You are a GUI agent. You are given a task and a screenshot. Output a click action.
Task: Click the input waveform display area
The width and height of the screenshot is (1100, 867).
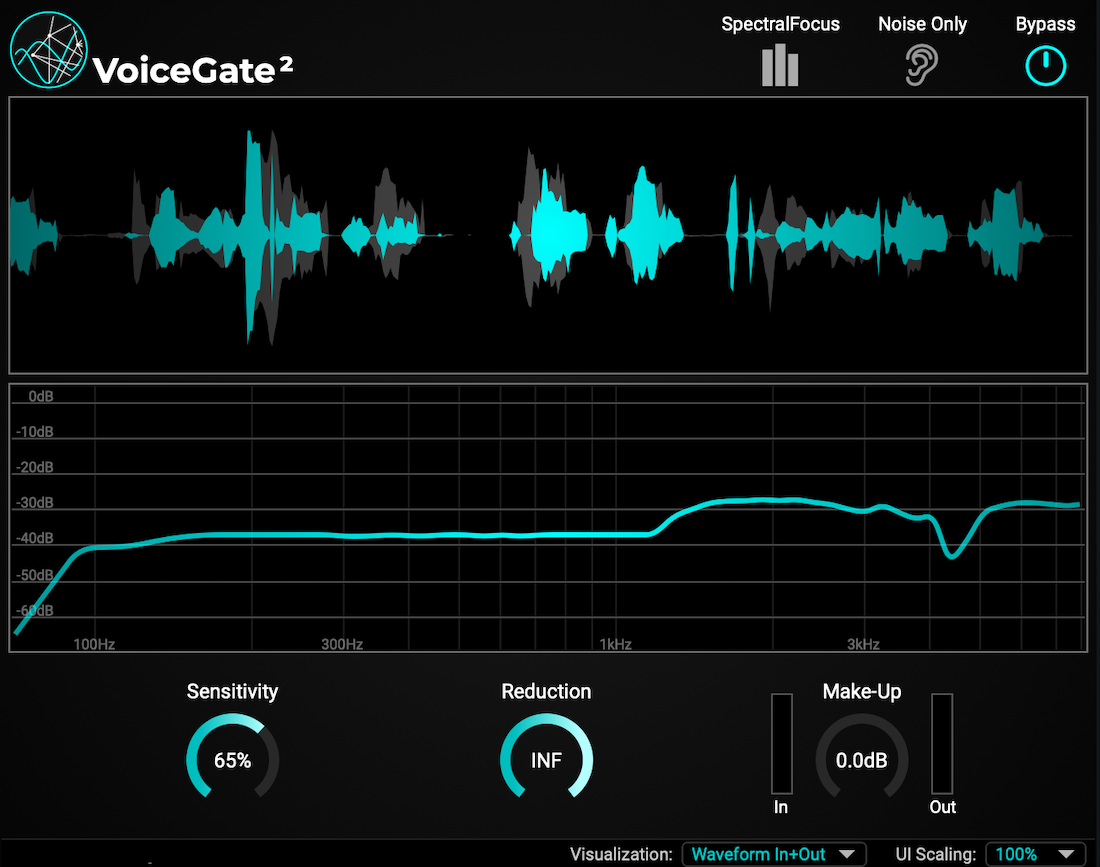pos(550,235)
